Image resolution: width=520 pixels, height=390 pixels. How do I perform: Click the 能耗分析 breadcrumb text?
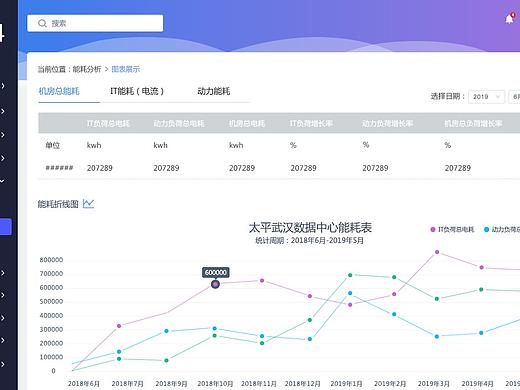pos(87,69)
